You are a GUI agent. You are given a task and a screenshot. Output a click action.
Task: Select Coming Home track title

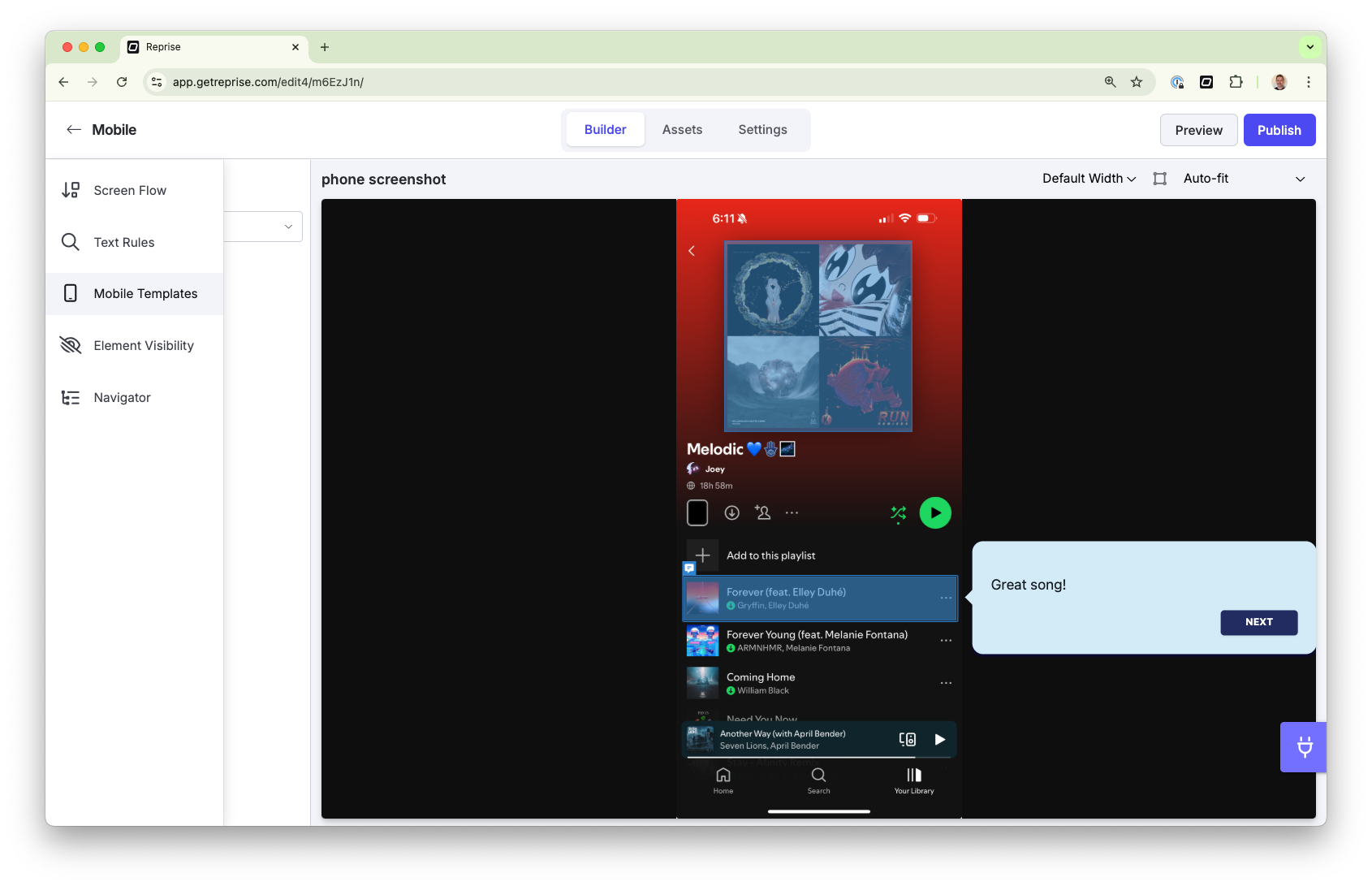[761, 677]
